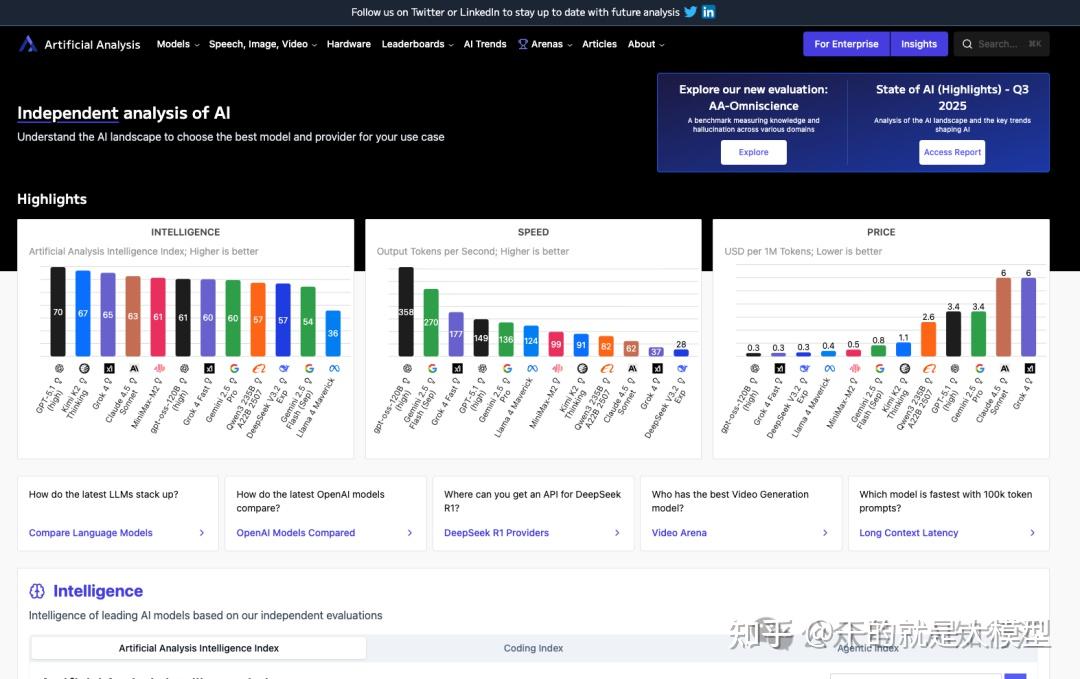Open the Long Context Latency link
This screenshot has height=679, width=1080.
pyautogui.click(x=908, y=533)
